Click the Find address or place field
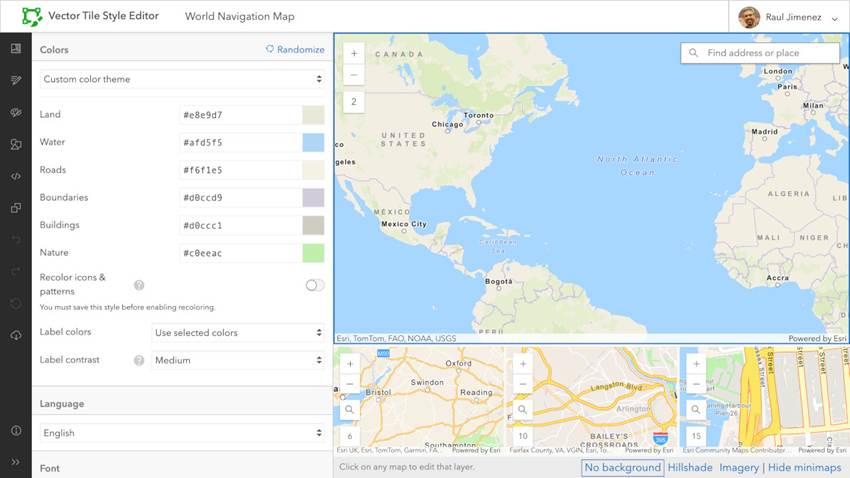 click(760, 53)
